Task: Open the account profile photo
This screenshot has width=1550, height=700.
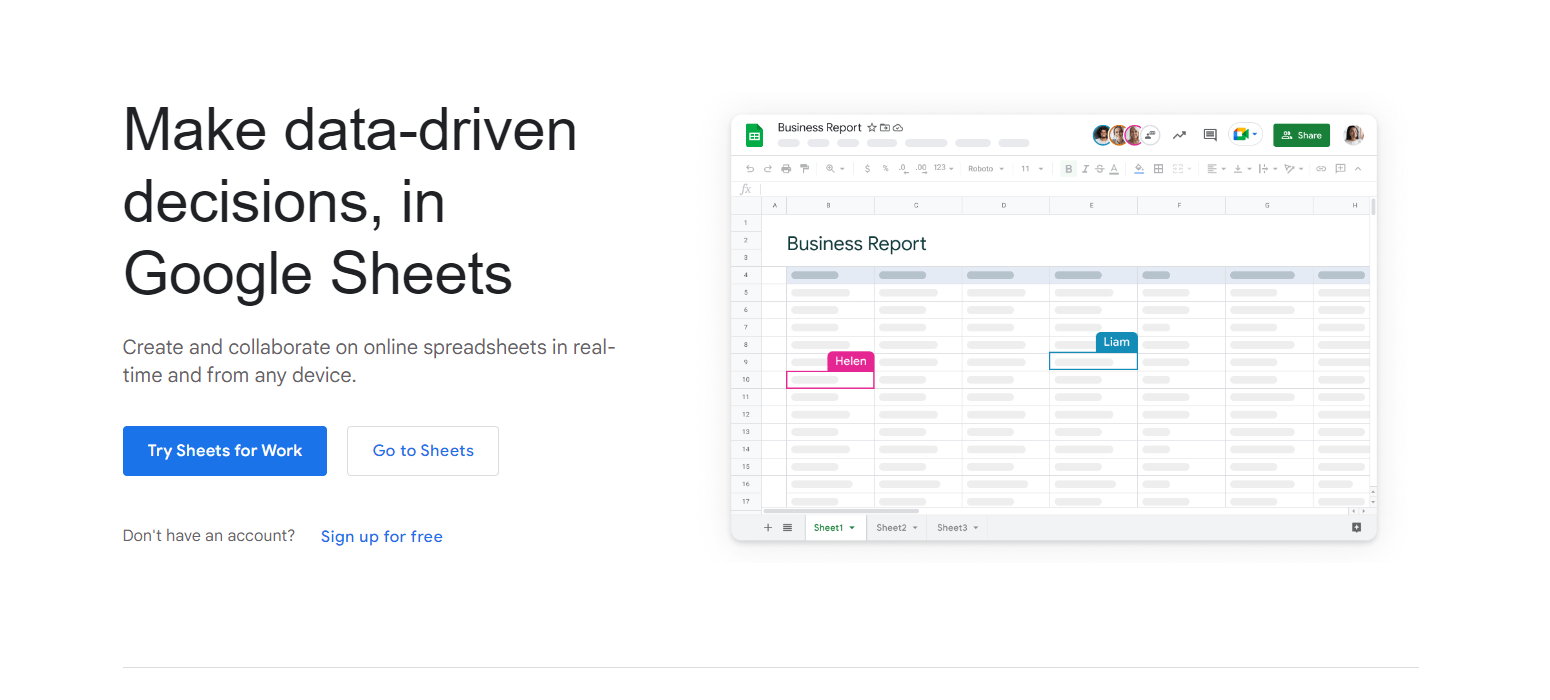Action: click(x=1353, y=135)
